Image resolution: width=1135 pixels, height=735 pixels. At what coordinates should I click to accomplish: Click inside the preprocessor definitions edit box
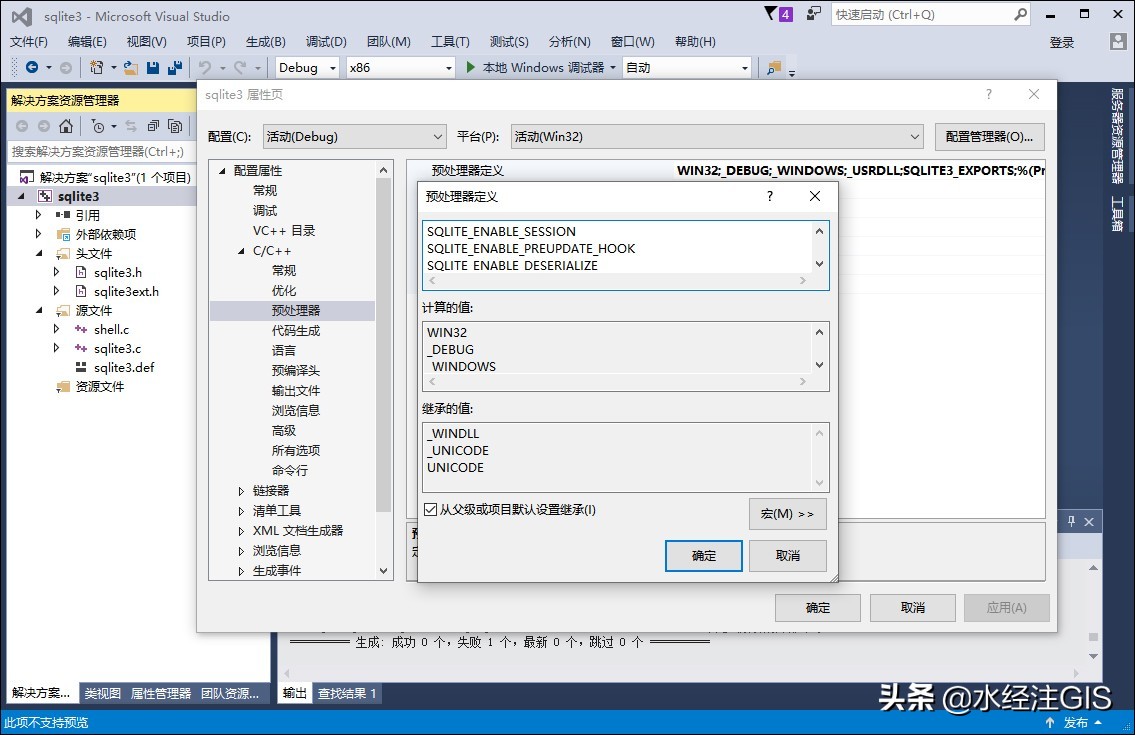[617, 248]
